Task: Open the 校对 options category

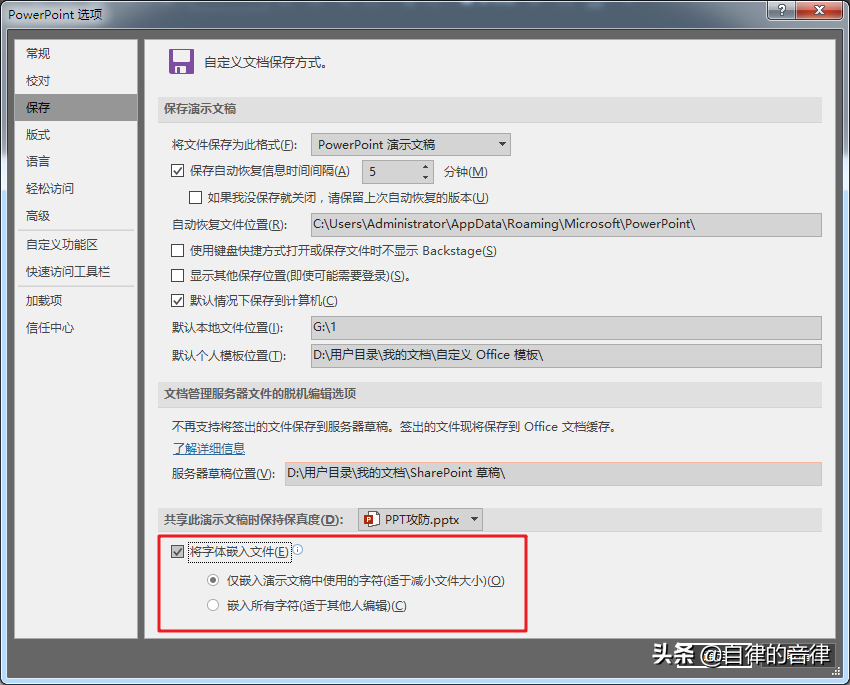Action: [76, 81]
